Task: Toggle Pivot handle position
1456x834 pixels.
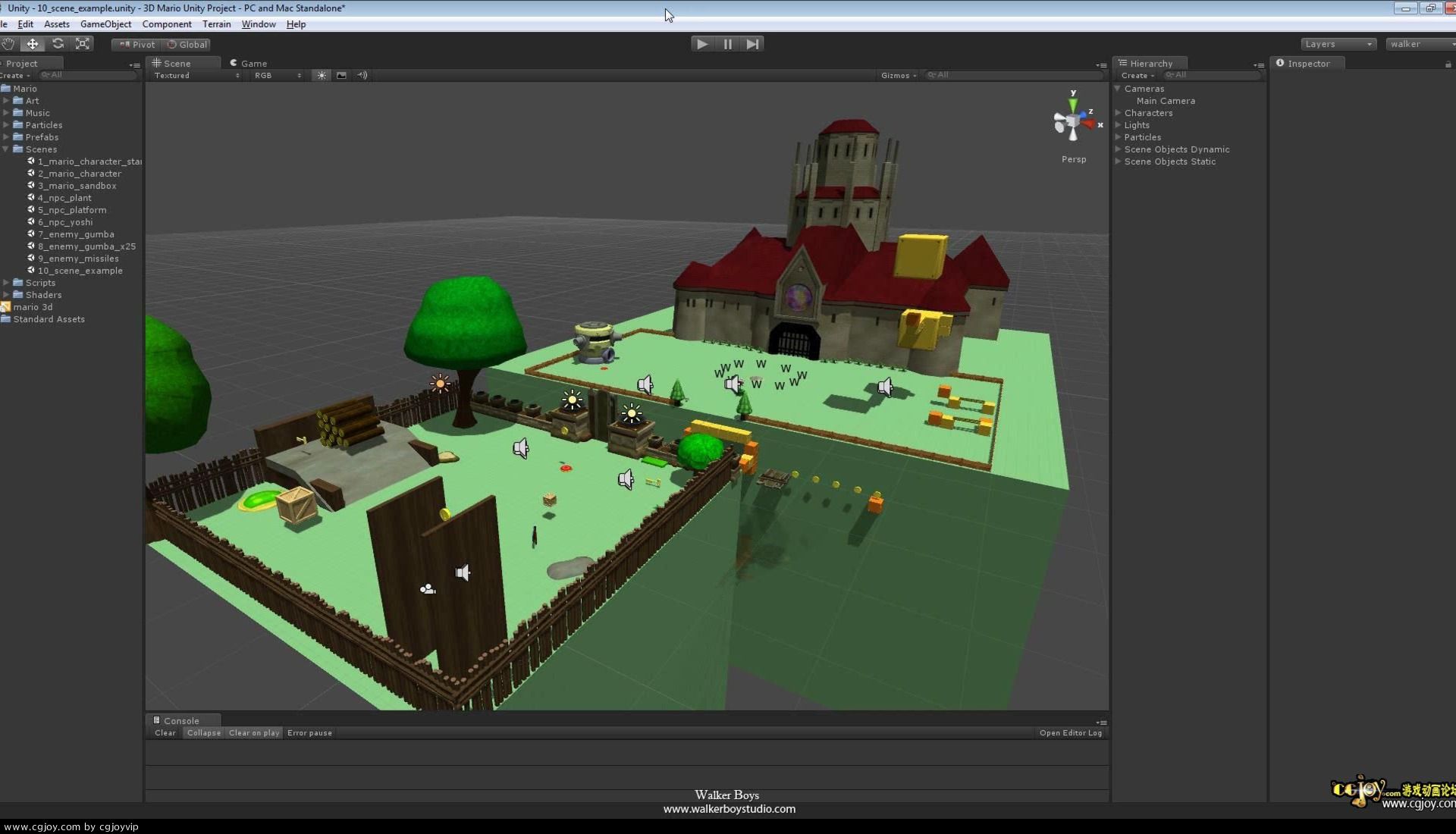Action: pos(137,45)
